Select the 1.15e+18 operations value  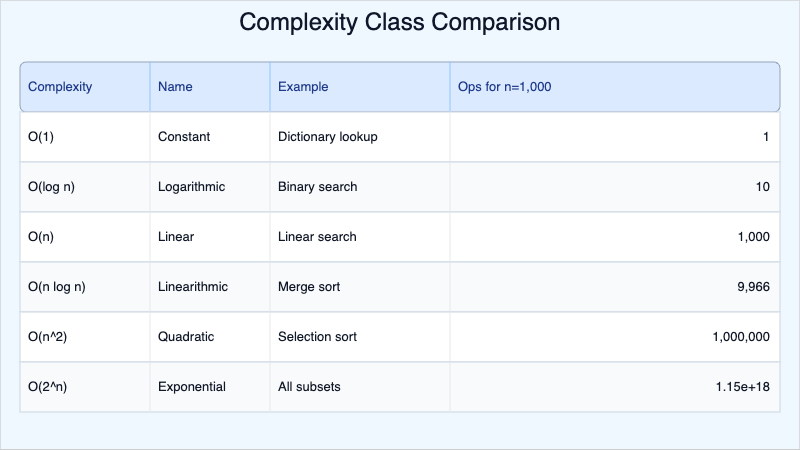tap(742, 387)
